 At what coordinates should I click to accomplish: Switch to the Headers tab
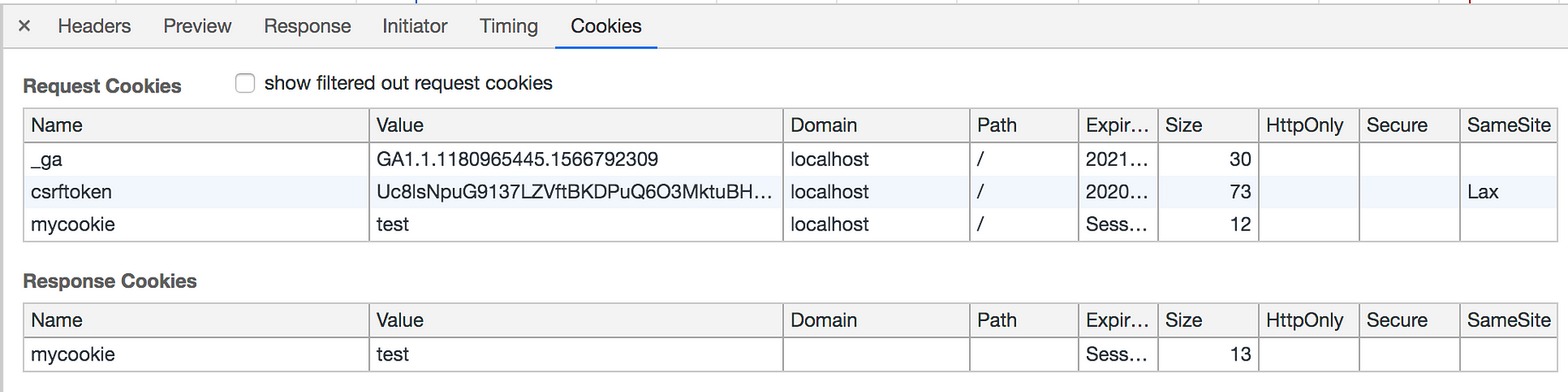point(94,26)
